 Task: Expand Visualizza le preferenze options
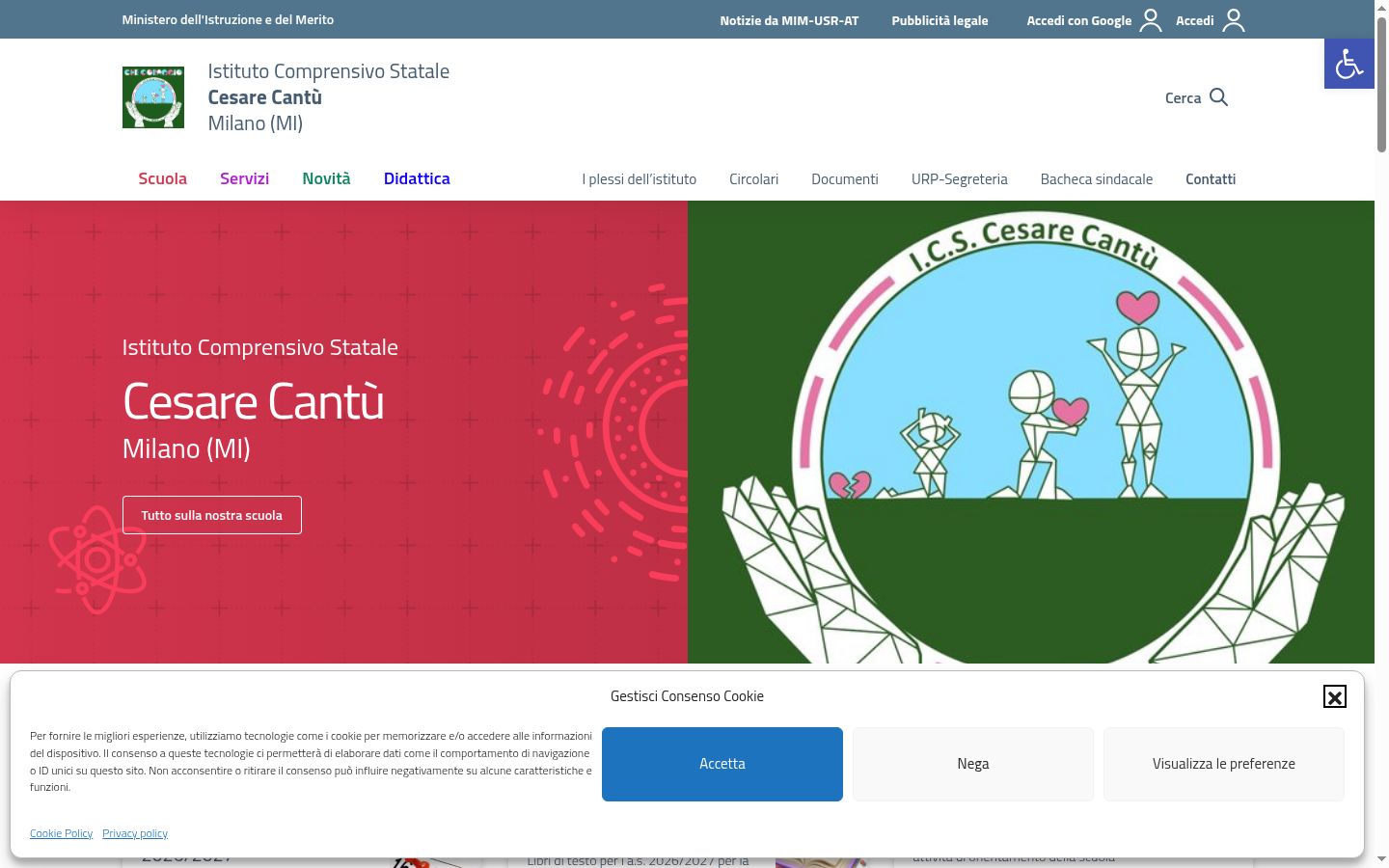coord(1224,764)
